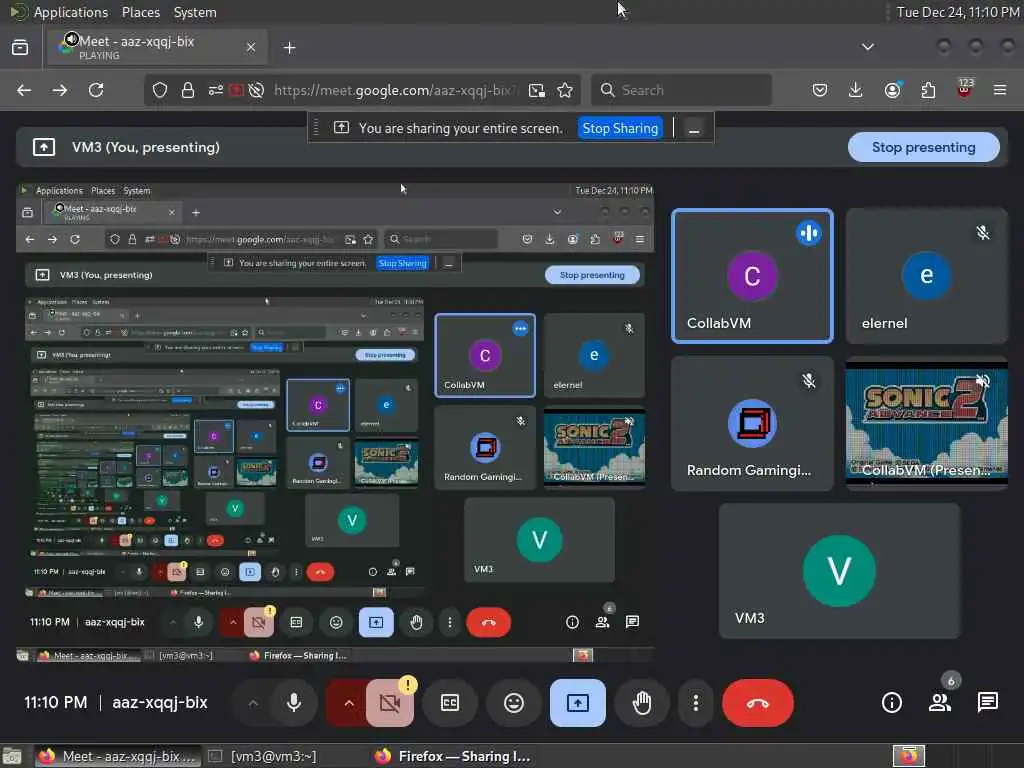Open the System menu
This screenshot has width=1024, height=768.
(x=195, y=12)
